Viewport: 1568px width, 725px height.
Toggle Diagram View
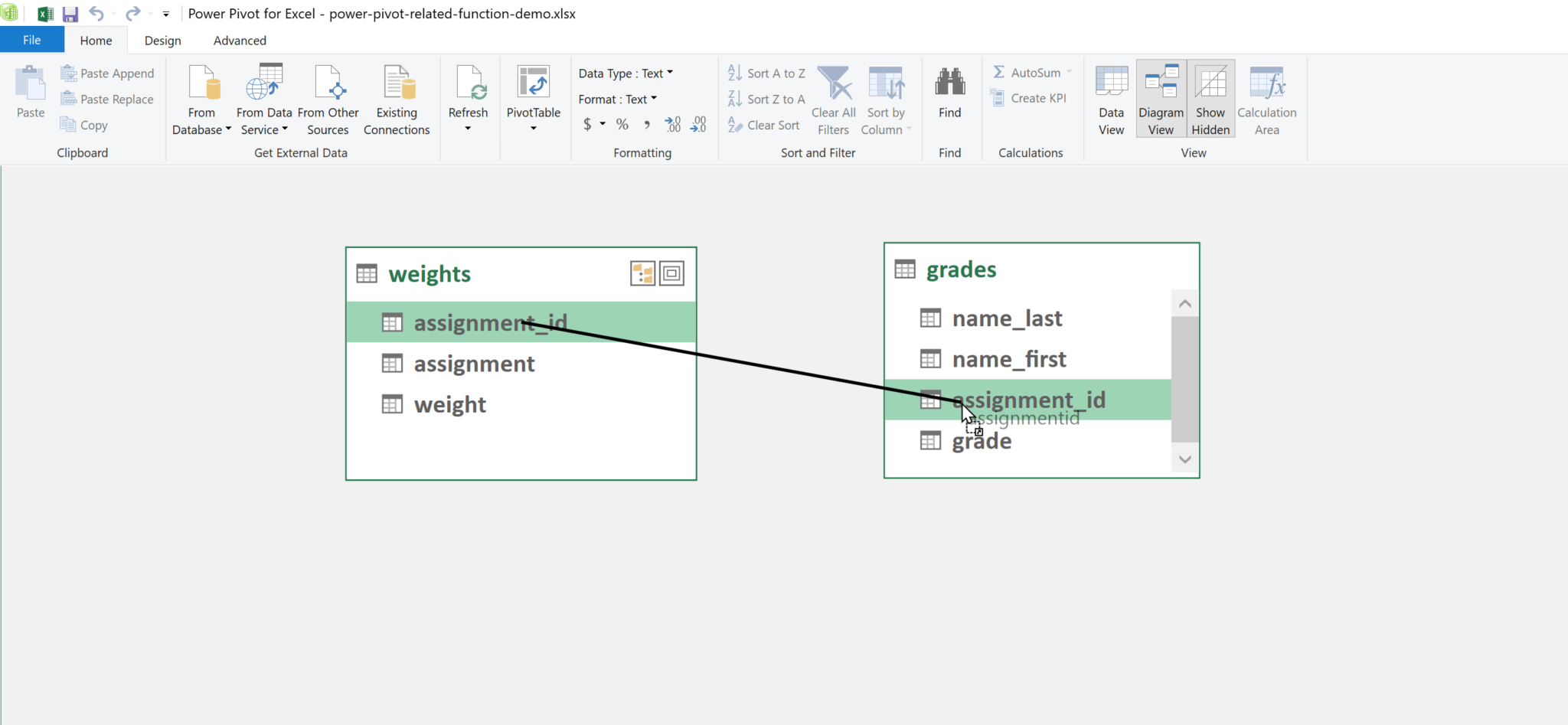coord(1161,100)
